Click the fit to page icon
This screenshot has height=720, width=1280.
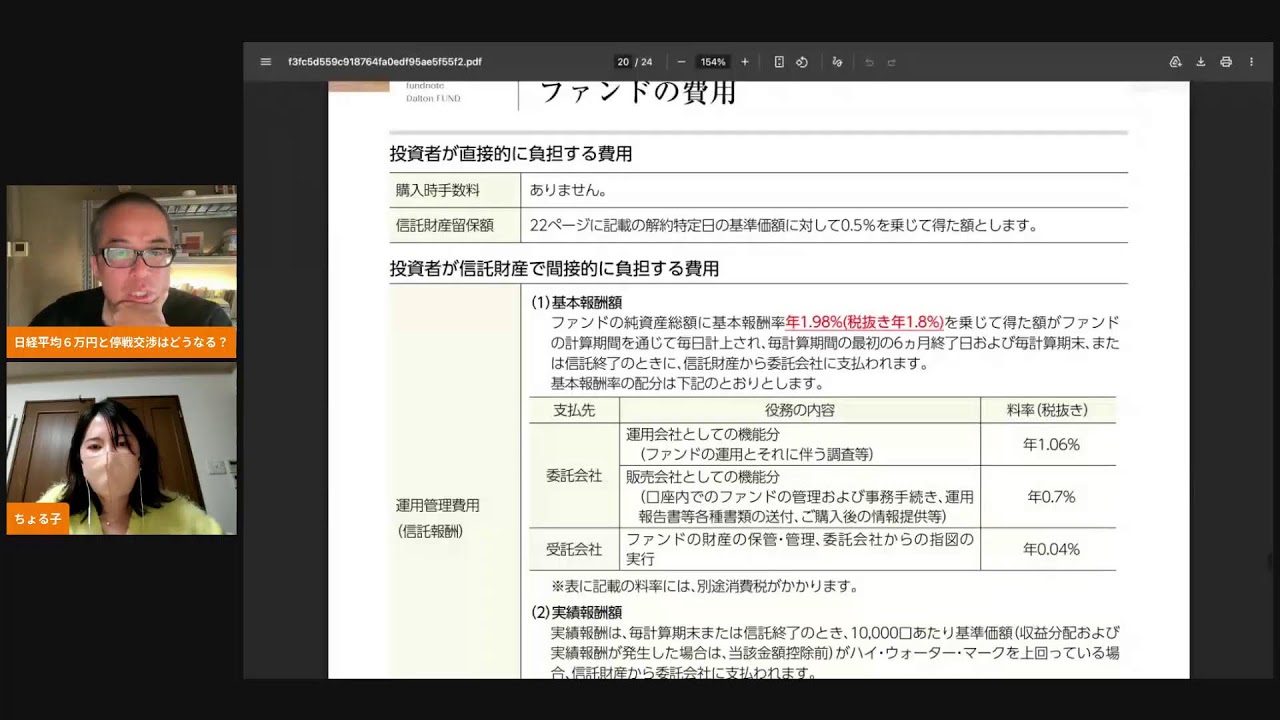pos(779,62)
